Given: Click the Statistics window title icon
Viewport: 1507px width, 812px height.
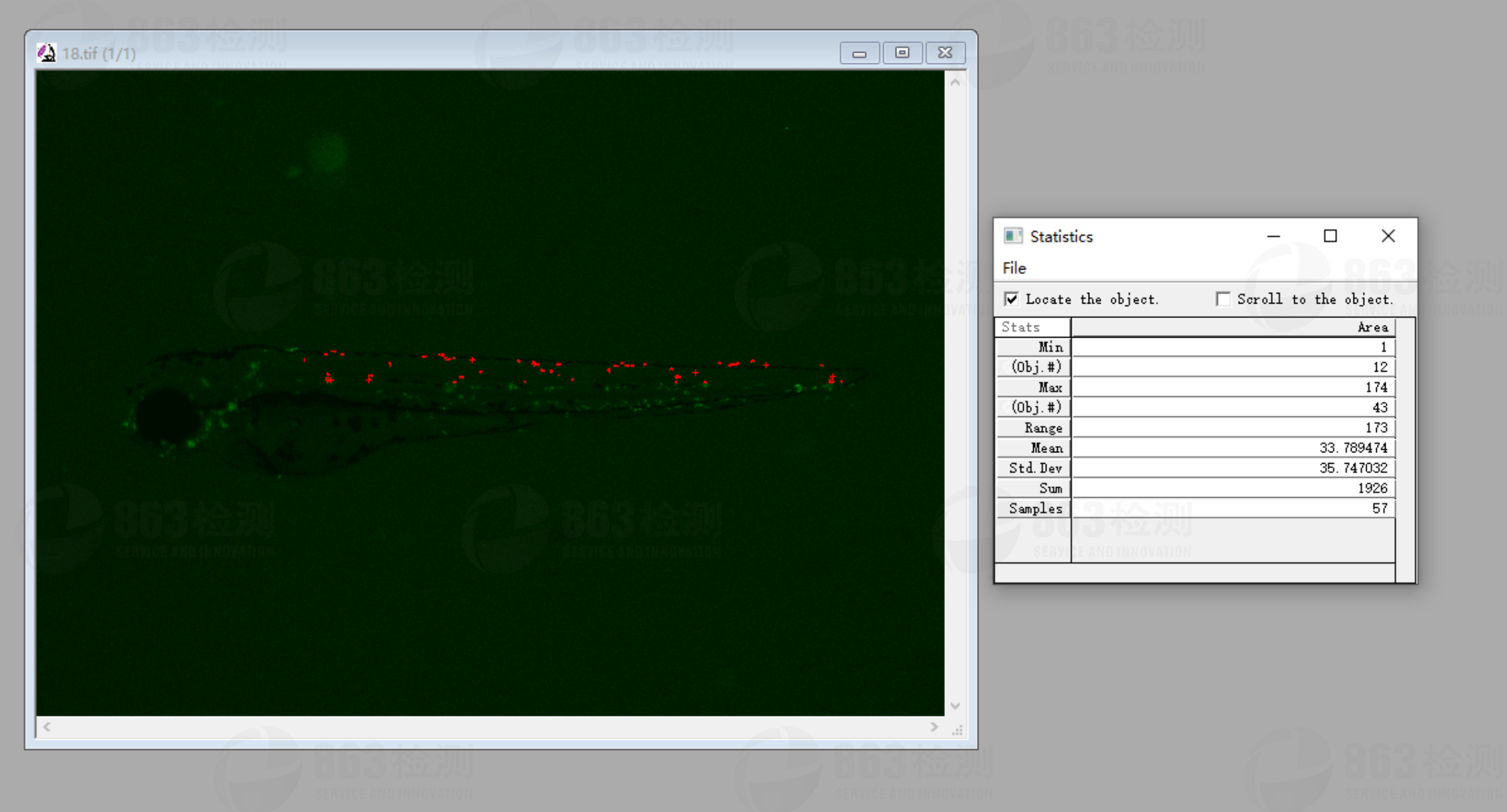Looking at the screenshot, I should click(1013, 236).
